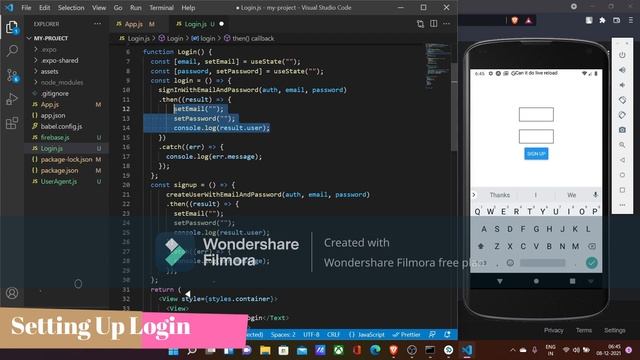Open the Selection menu
Screen dimensions: 640x360
71,8
